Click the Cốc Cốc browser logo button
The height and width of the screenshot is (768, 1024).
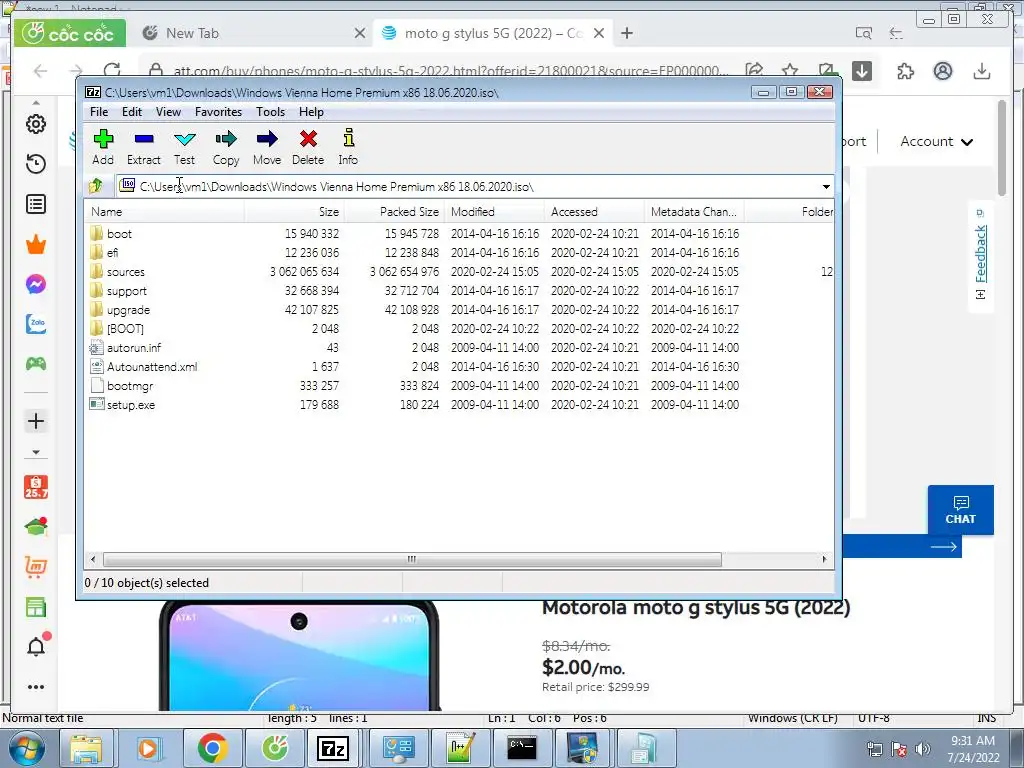coord(69,33)
